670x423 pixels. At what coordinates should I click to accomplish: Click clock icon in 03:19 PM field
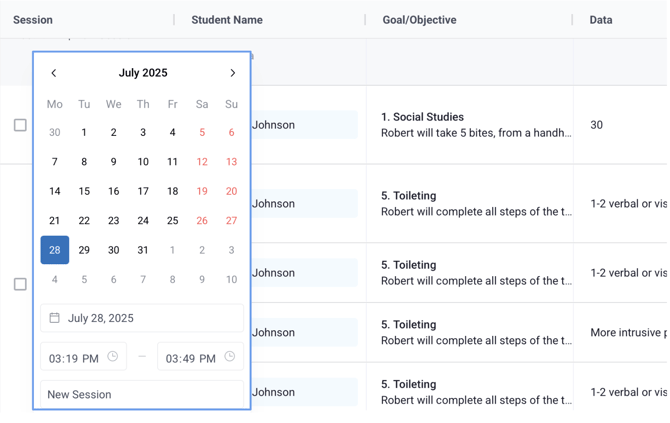click(113, 357)
